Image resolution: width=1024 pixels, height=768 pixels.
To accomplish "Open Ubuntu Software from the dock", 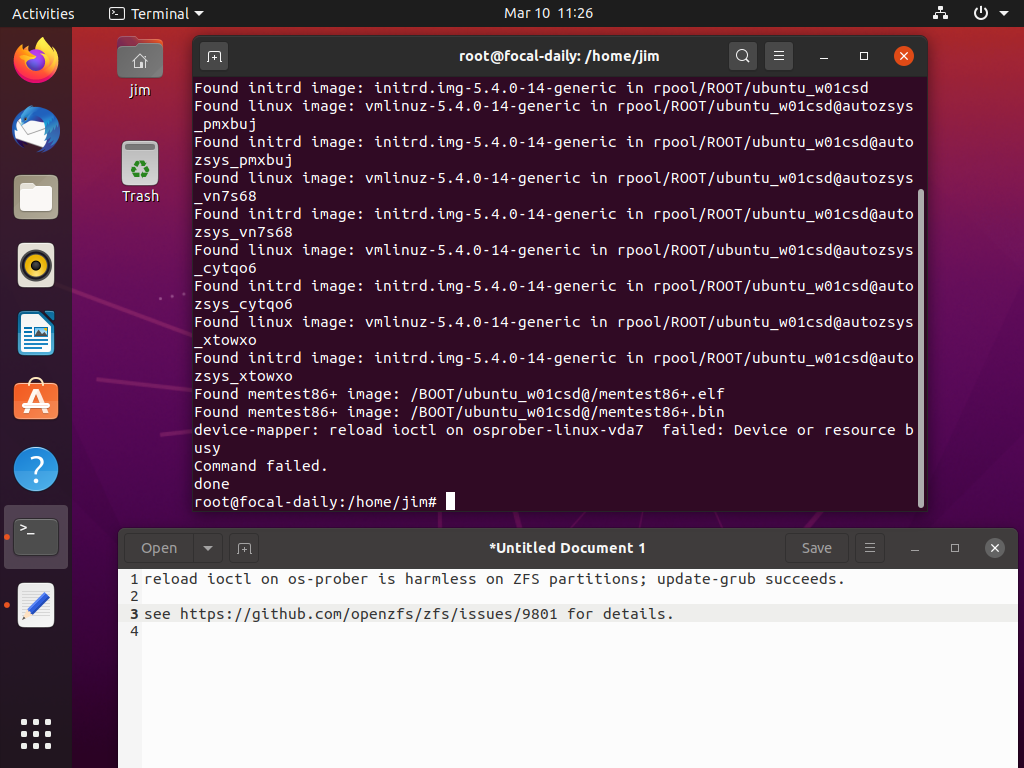I will pos(35,400).
